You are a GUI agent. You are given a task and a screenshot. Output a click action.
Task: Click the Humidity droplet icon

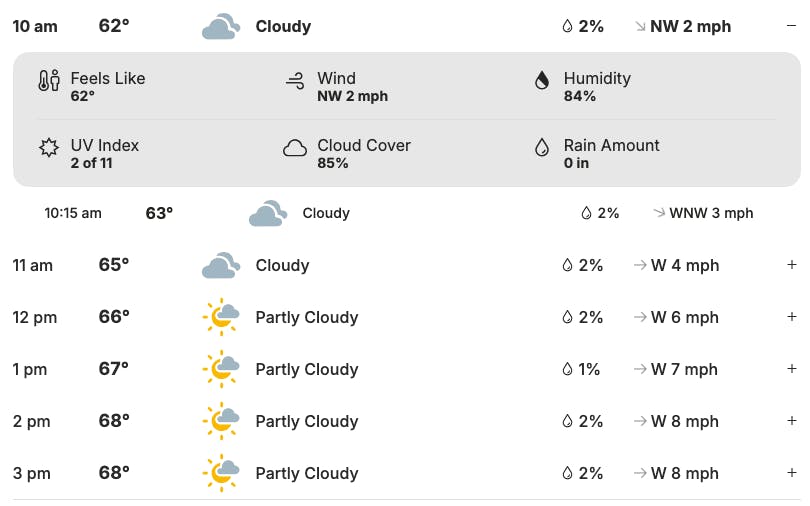click(542, 81)
